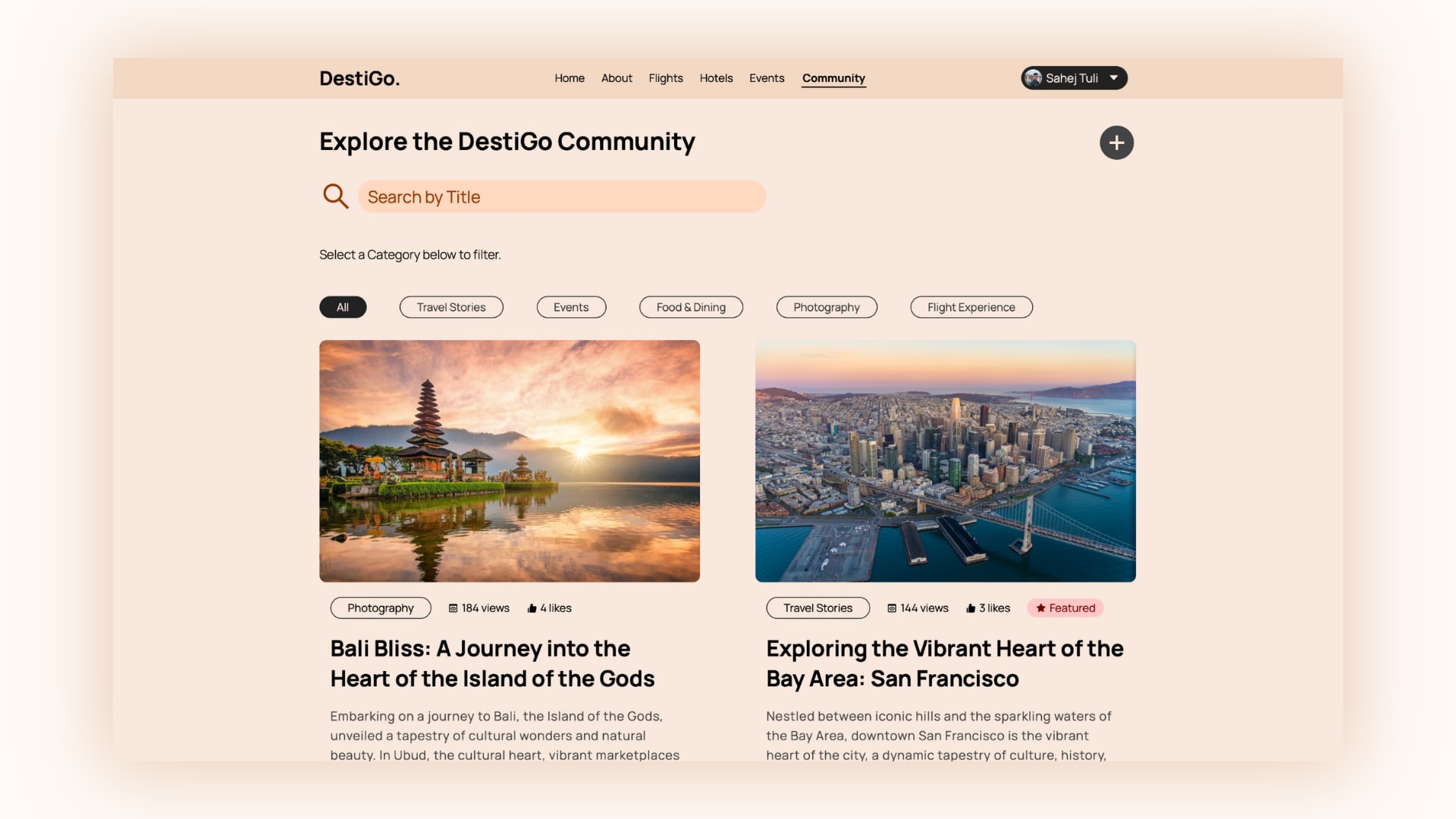The image size is (1456, 819).
Task: Click the Search by Title field
Action: click(x=562, y=196)
